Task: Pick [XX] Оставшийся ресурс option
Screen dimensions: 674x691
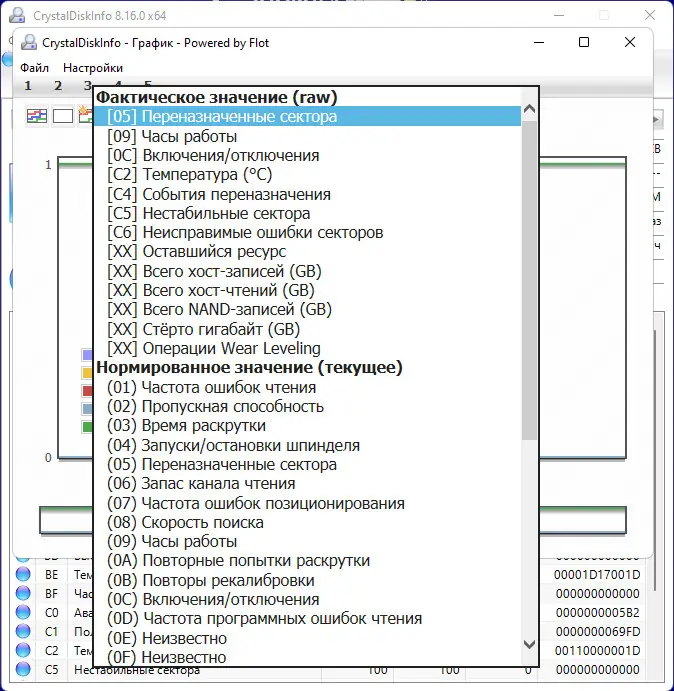Action: pyautogui.click(x=307, y=252)
